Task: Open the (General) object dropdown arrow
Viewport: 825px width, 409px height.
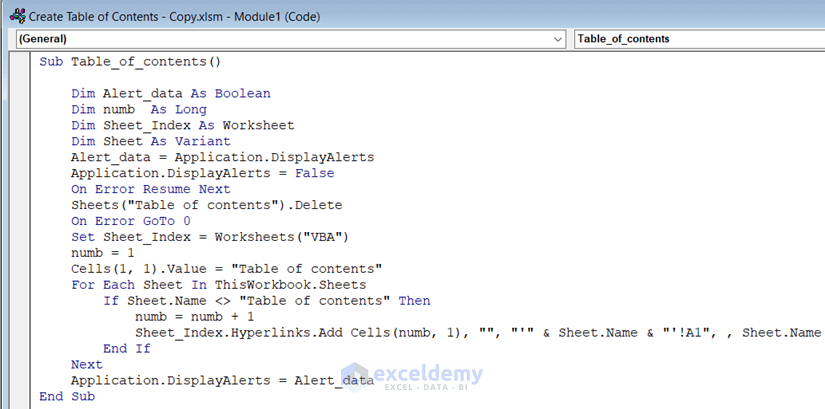Action: pos(558,39)
